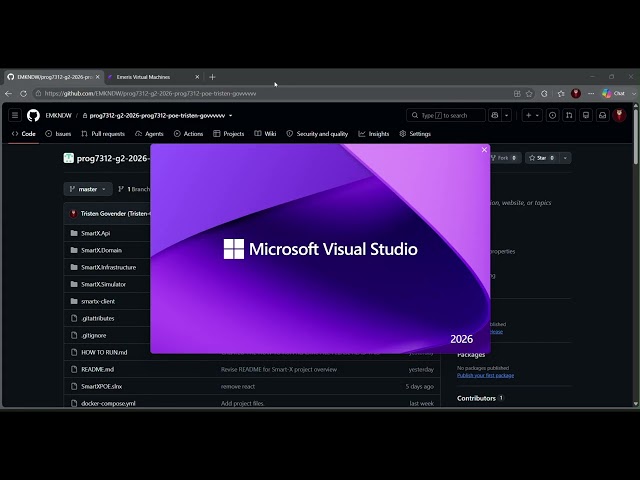The height and width of the screenshot is (480, 640).
Task: Open the Insights tab
Action: [x=374, y=134]
